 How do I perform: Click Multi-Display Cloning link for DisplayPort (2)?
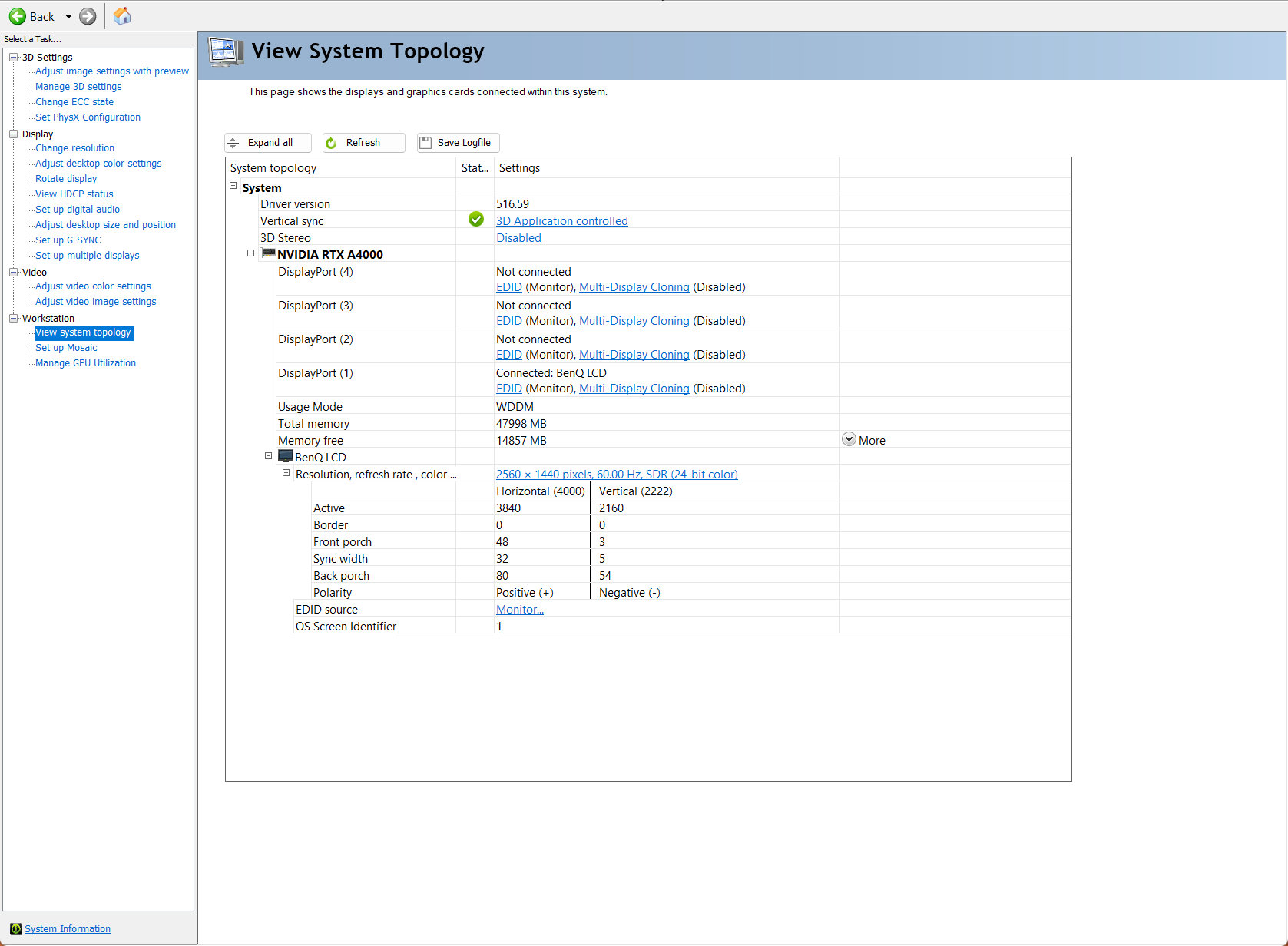(x=634, y=355)
